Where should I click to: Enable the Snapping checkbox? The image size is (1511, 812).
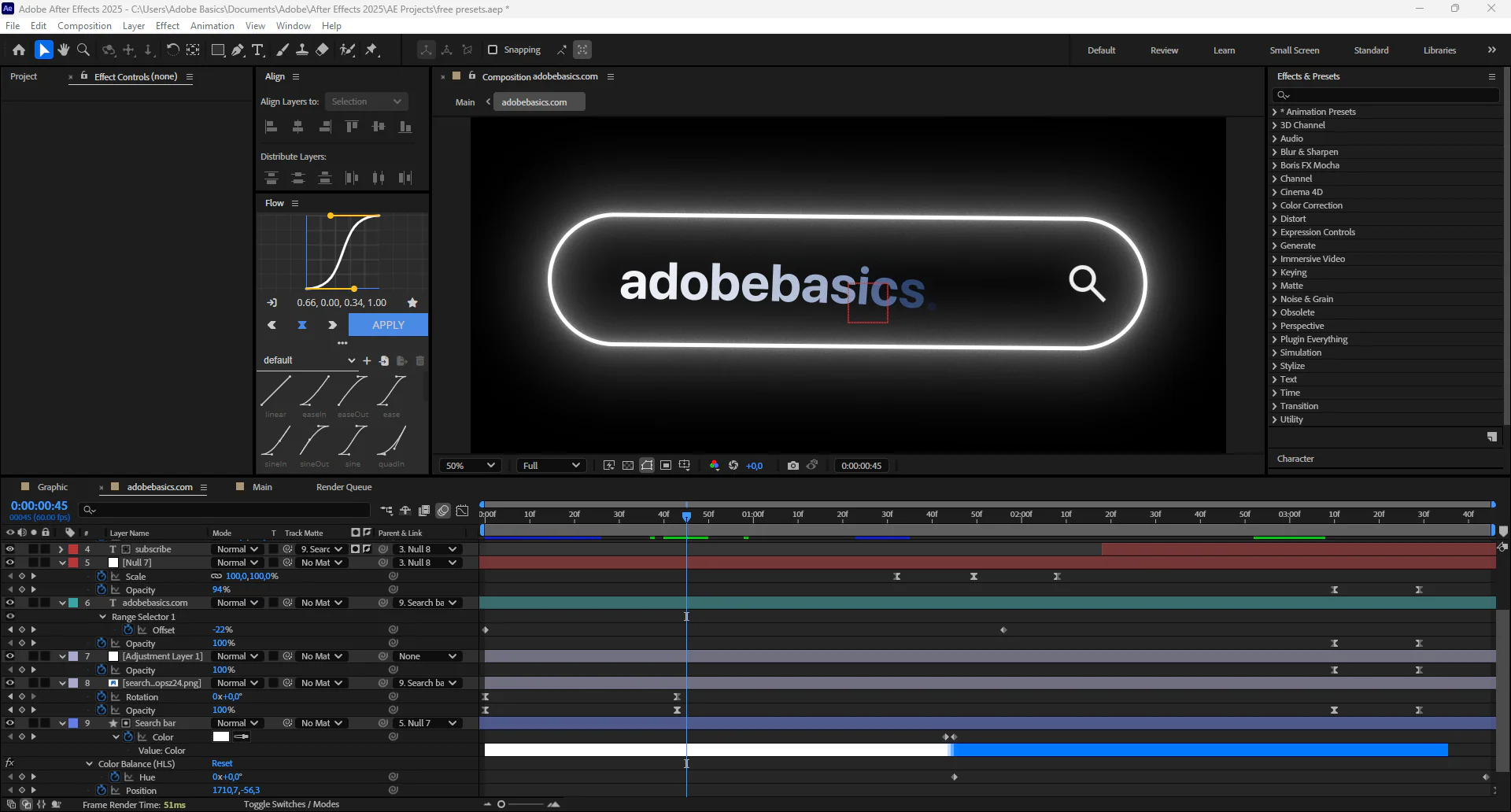[x=493, y=50]
